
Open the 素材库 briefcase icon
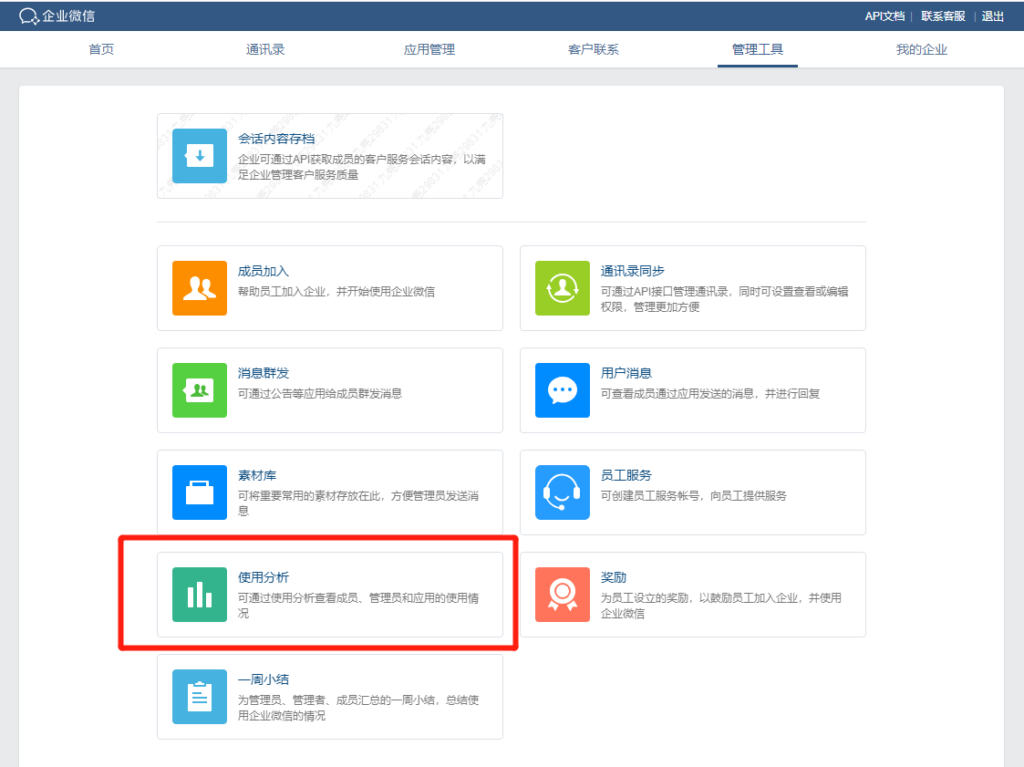199,492
